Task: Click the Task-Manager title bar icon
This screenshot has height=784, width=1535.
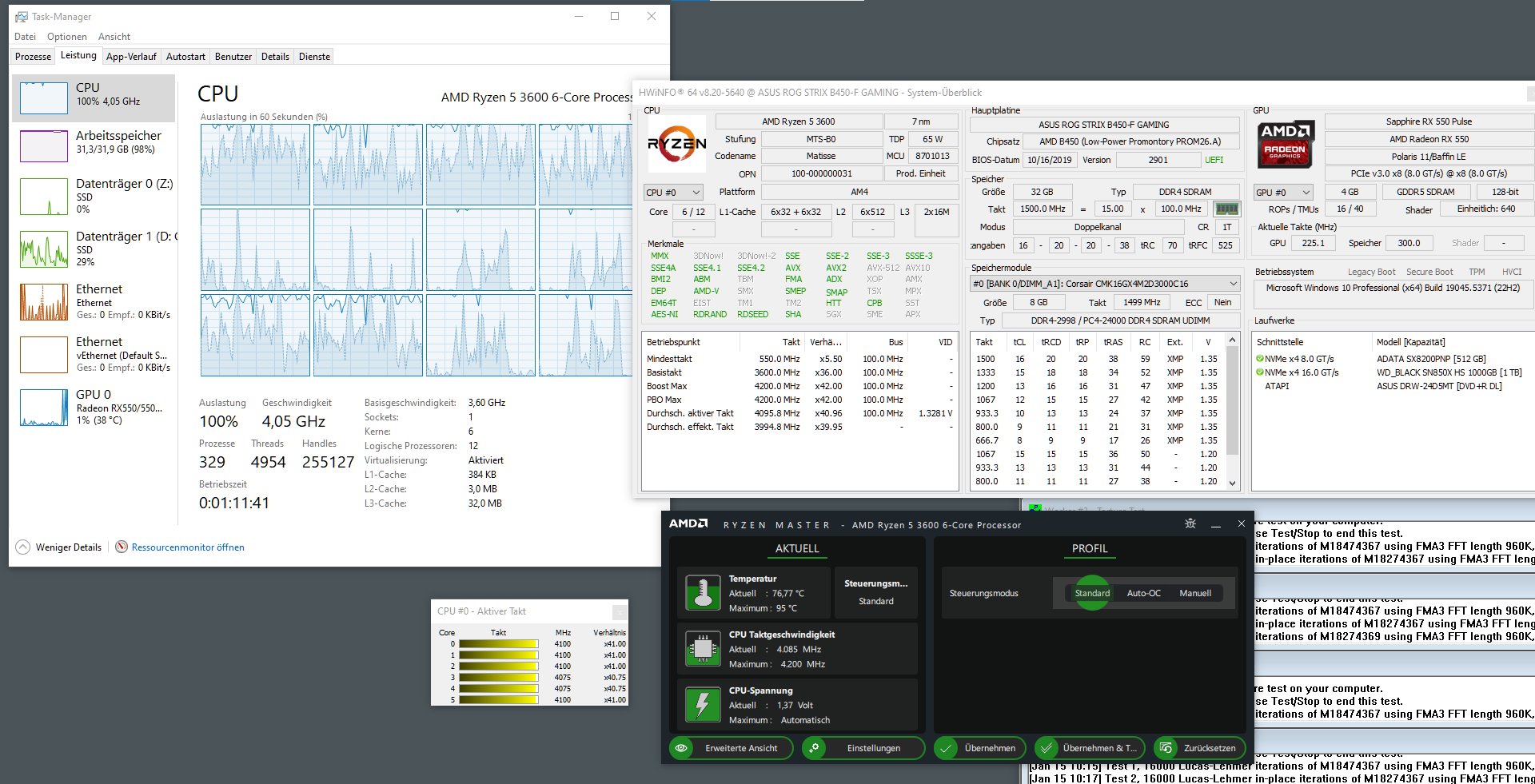Action: point(22,17)
